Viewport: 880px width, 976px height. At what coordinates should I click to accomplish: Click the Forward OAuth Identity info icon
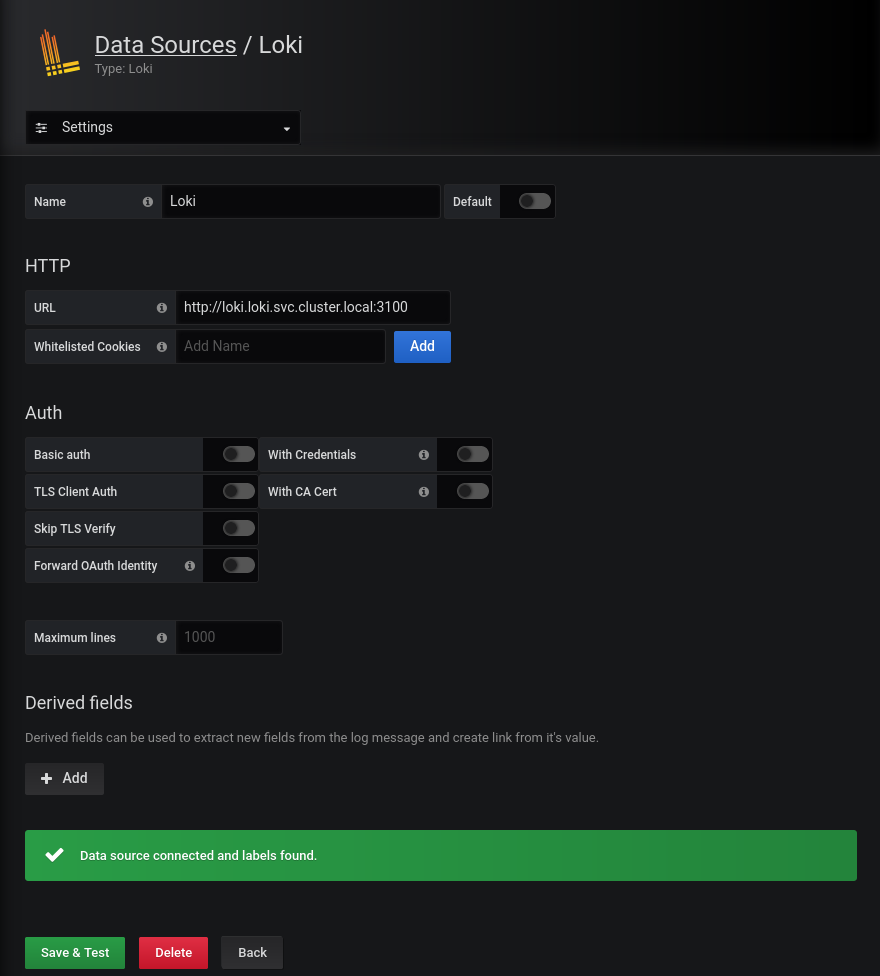click(190, 566)
